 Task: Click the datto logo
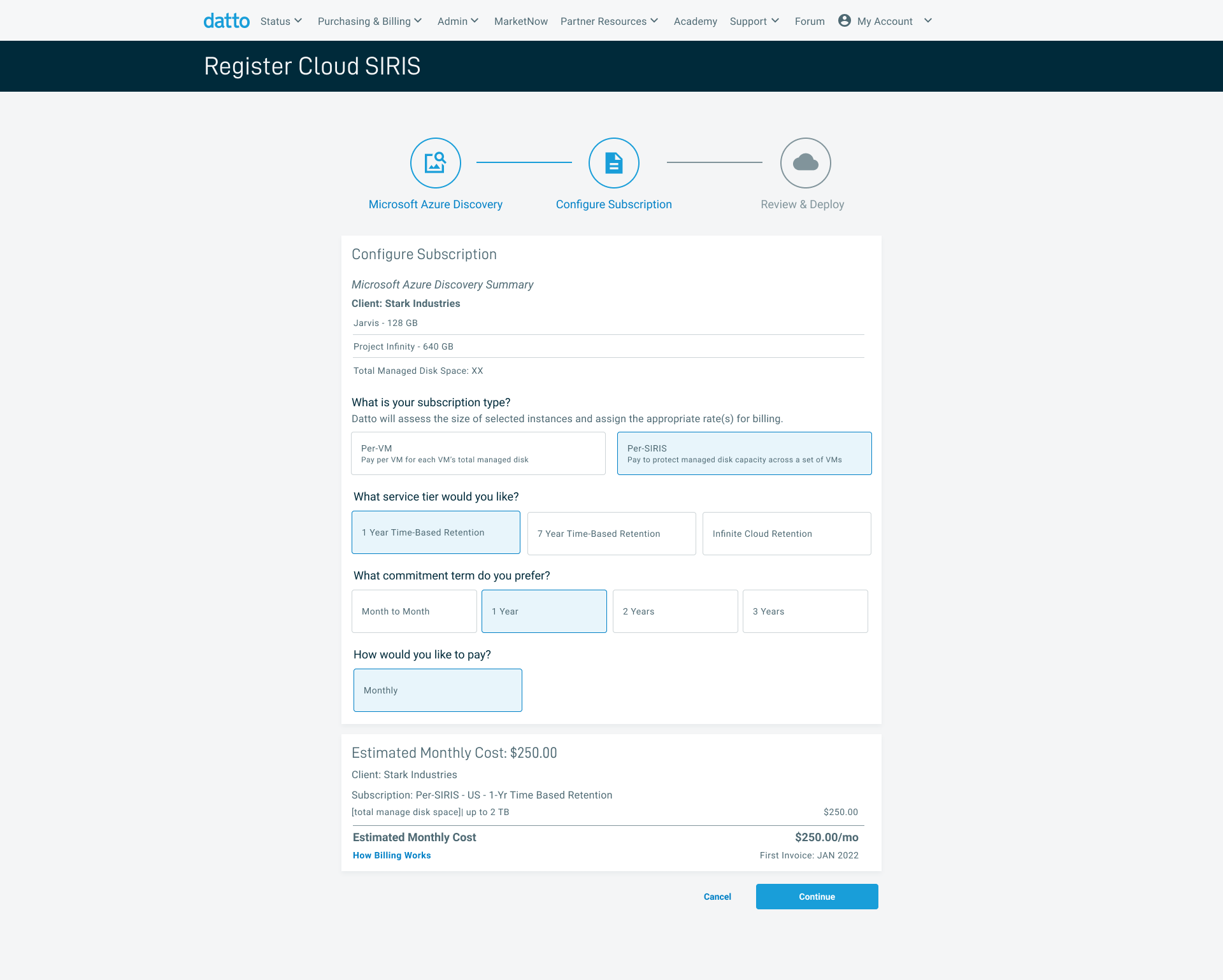[226, 21]
